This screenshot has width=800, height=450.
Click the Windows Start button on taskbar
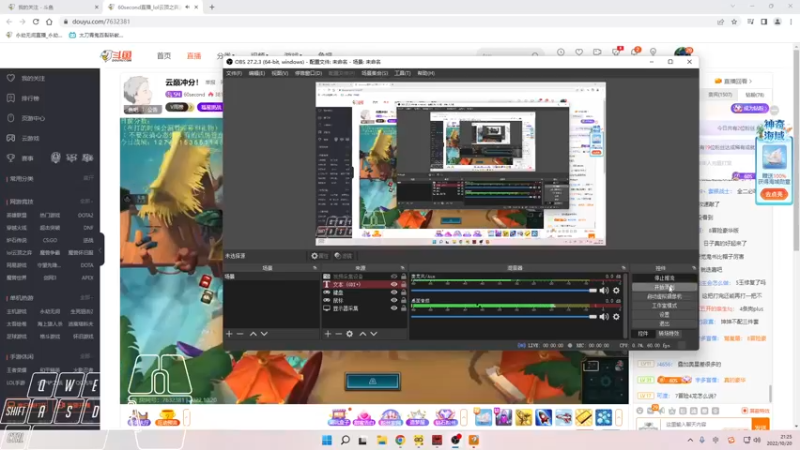point(327,440)
